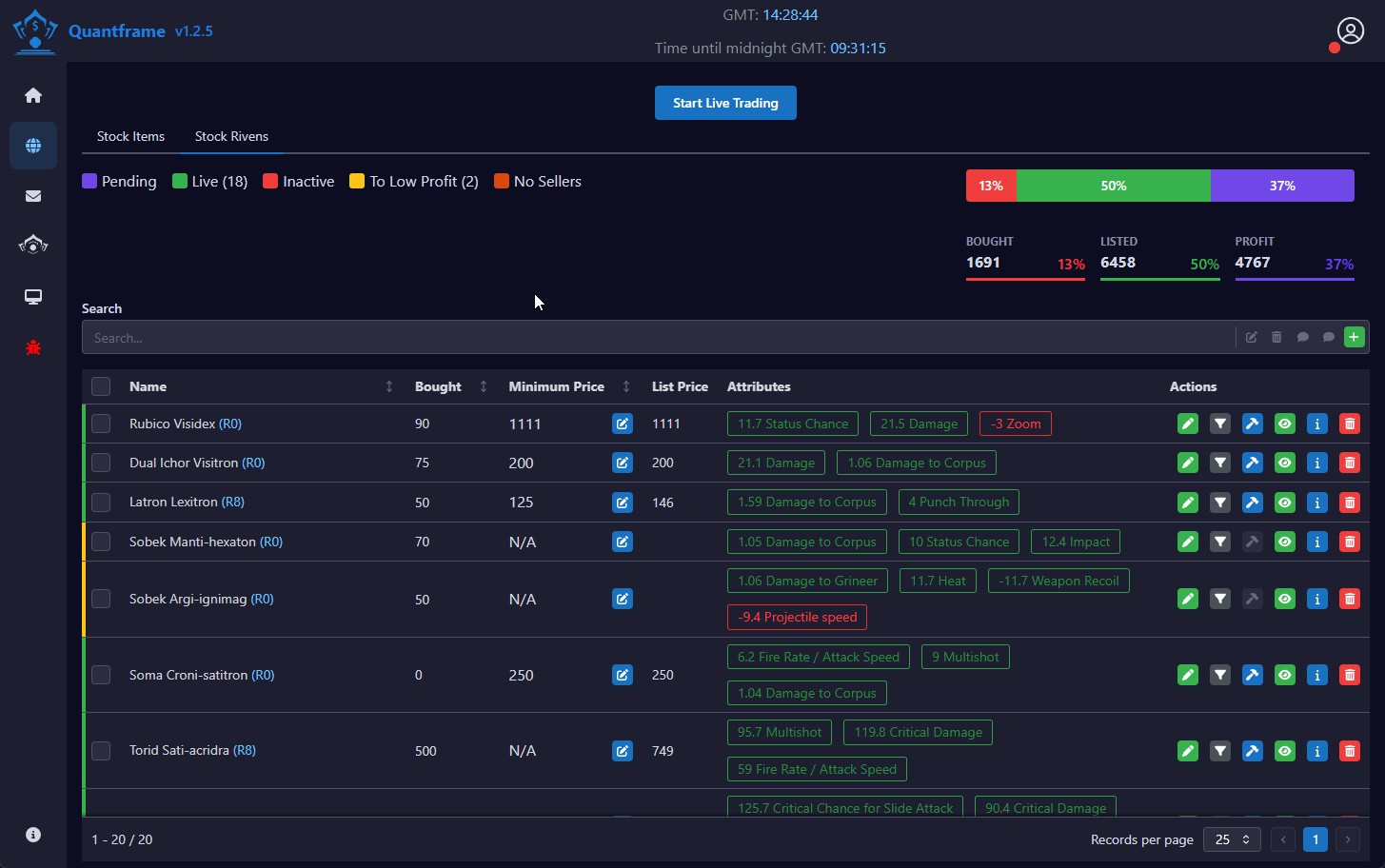Open the globe Live Trading sidebar icon
Image resolution: width=1385 pixels, height=868 pixels.
coord(33,146)
